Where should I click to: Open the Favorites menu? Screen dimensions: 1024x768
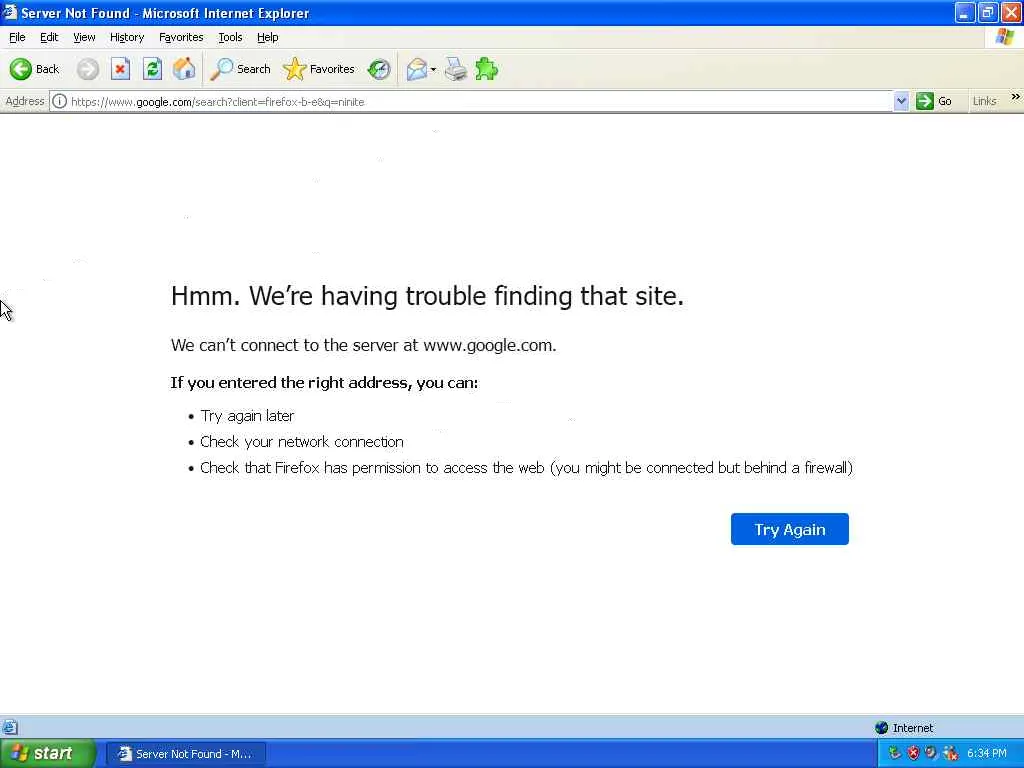[x=181, y=37]
